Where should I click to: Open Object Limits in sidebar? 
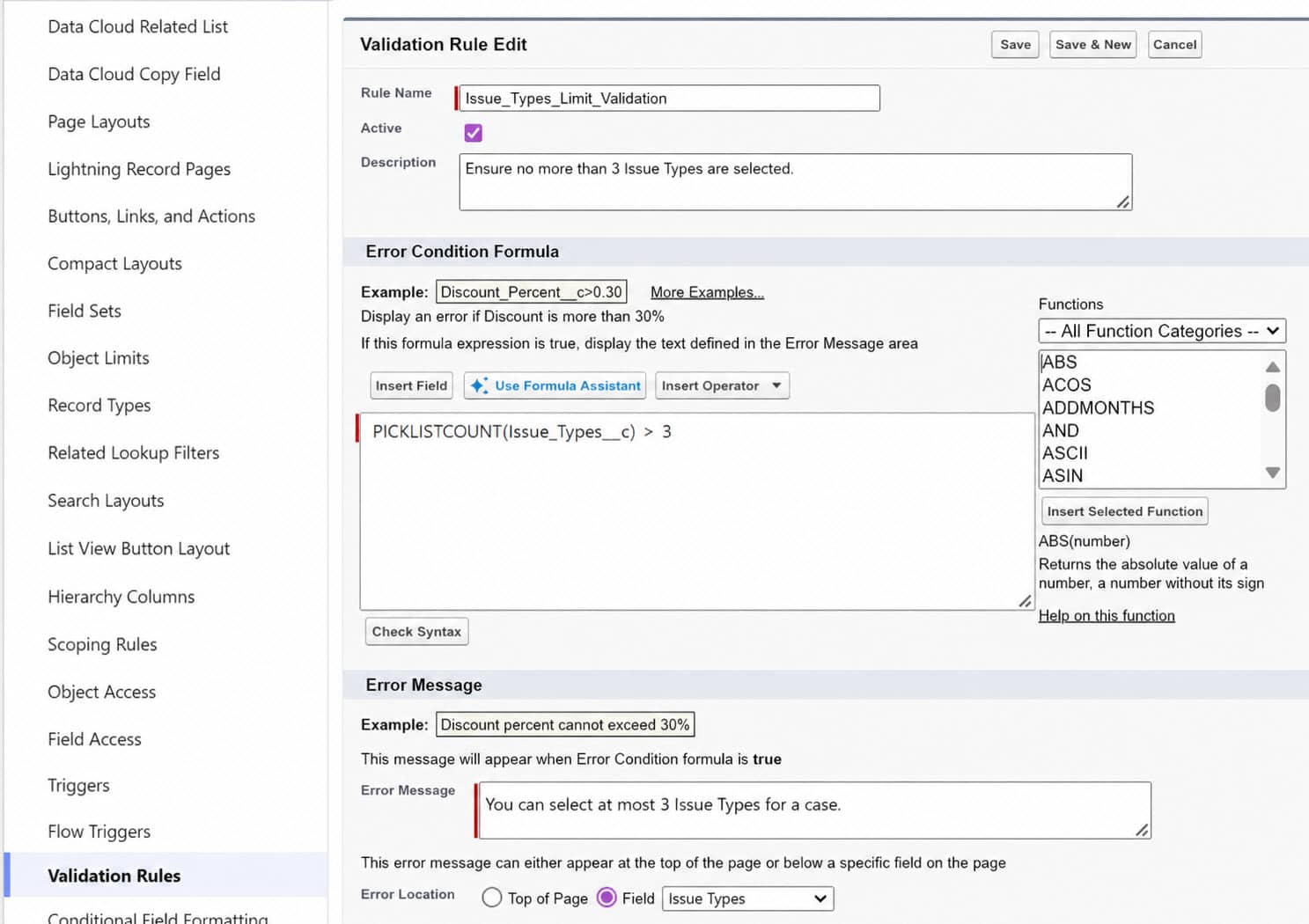(x=99, y=358)
